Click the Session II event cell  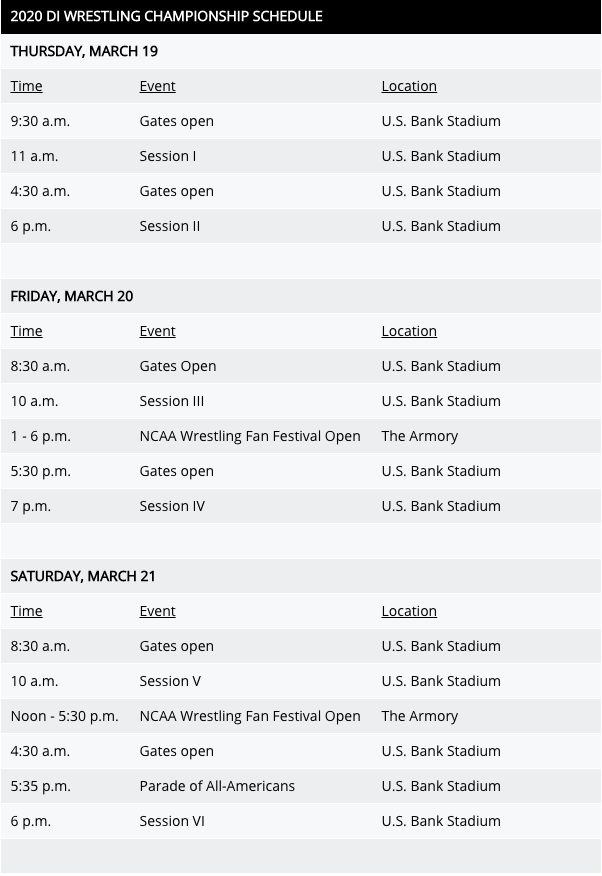pyautogui.click(x=170, y=226)
